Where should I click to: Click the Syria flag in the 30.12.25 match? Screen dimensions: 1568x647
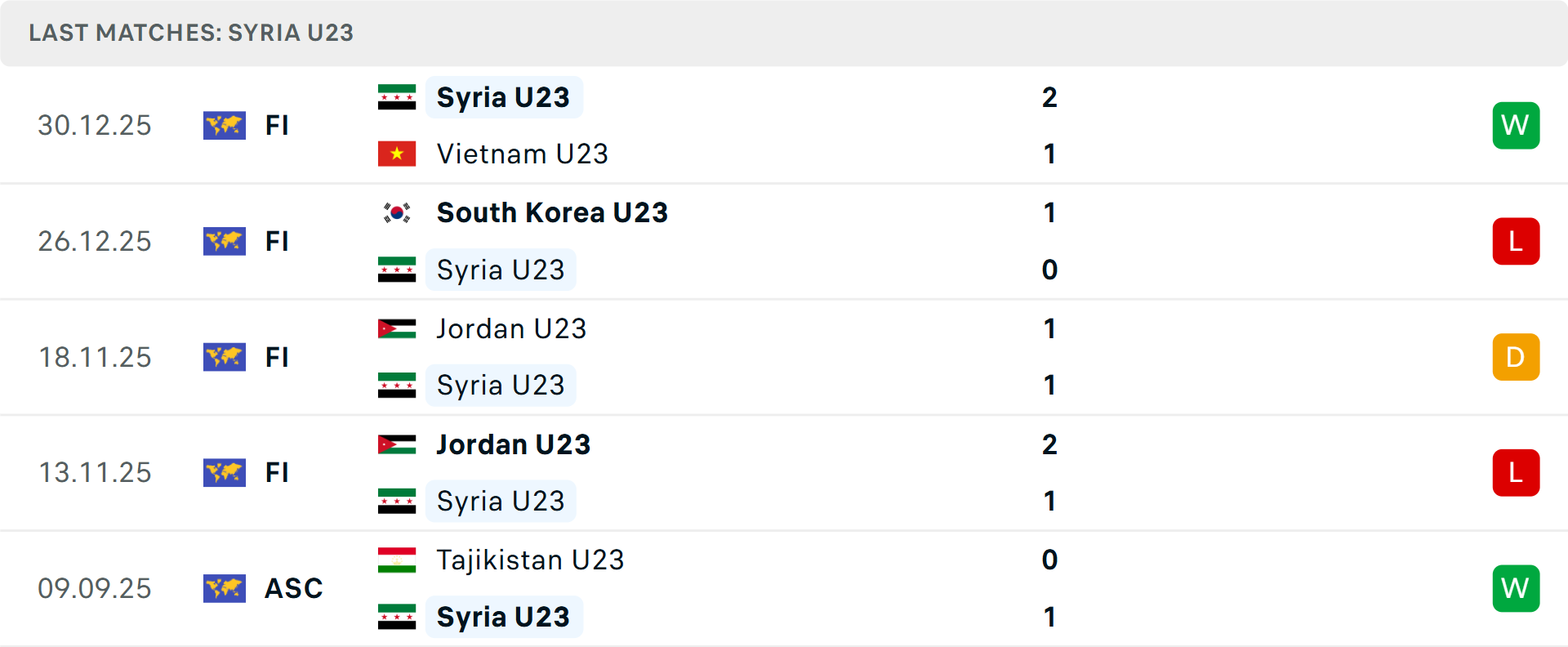(x=397, y=97)
